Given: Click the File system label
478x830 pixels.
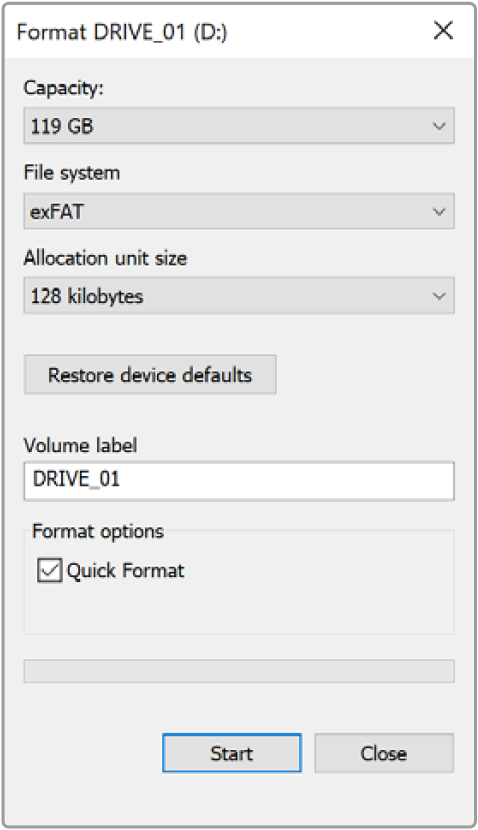Looking at the screenshot, I should pos(72,173).
